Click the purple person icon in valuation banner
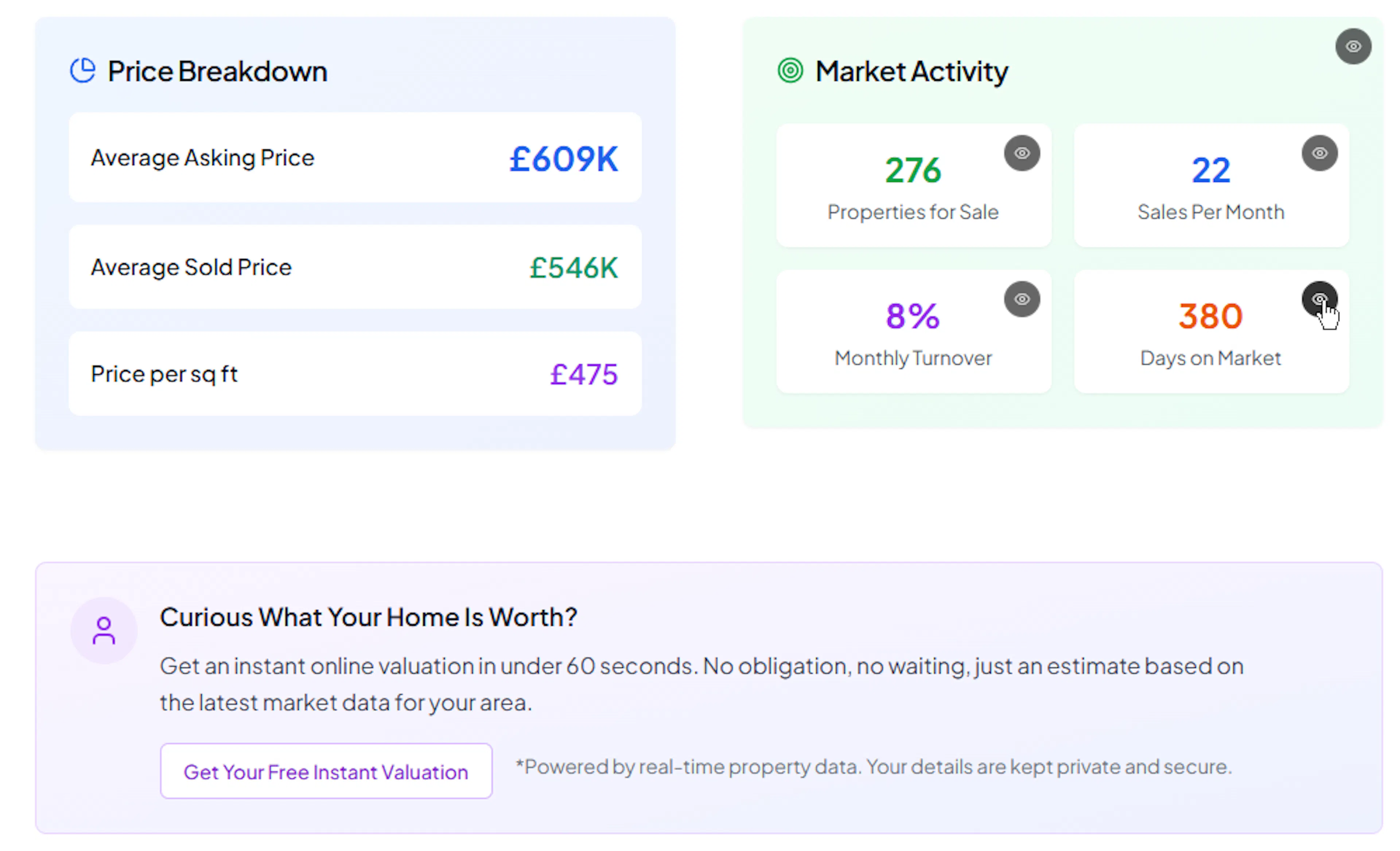 point(104,630)
